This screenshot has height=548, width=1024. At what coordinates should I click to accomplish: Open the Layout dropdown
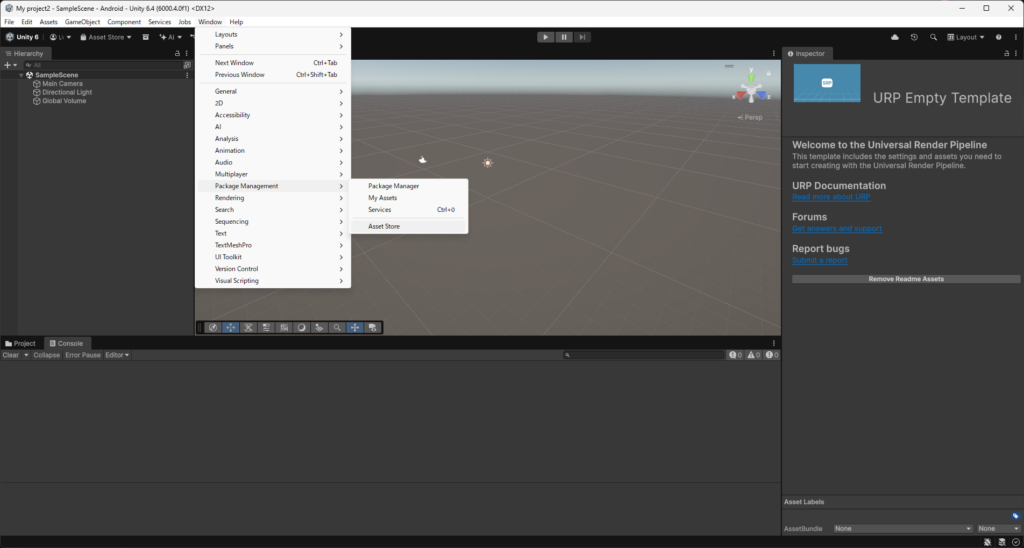pos(966,37)
